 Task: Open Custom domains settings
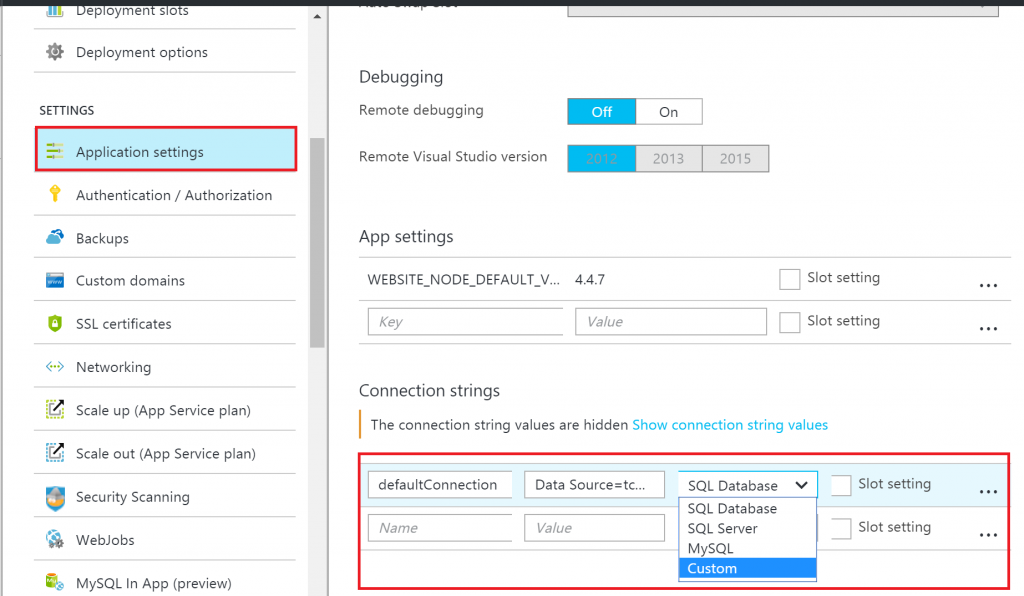pyautogui.click(x=130, y=280)
